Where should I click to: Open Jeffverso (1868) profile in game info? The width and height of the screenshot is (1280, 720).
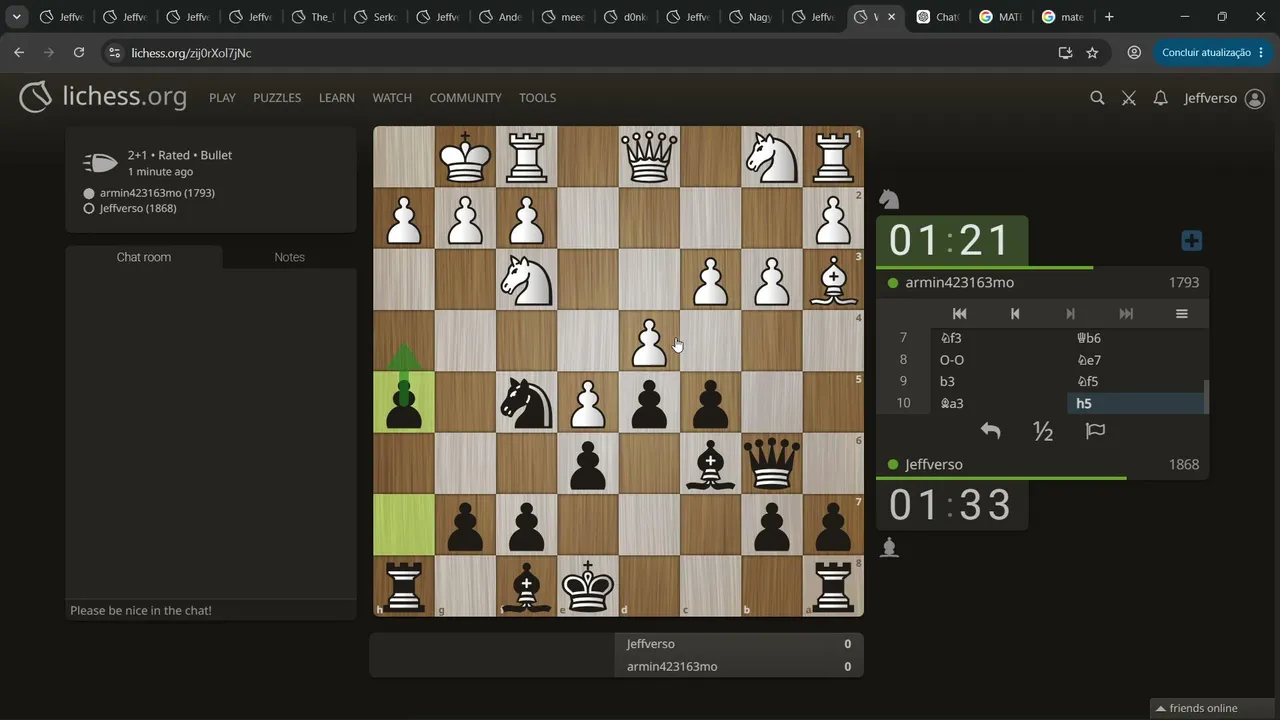pyautogui.click(x=138, y=208)
